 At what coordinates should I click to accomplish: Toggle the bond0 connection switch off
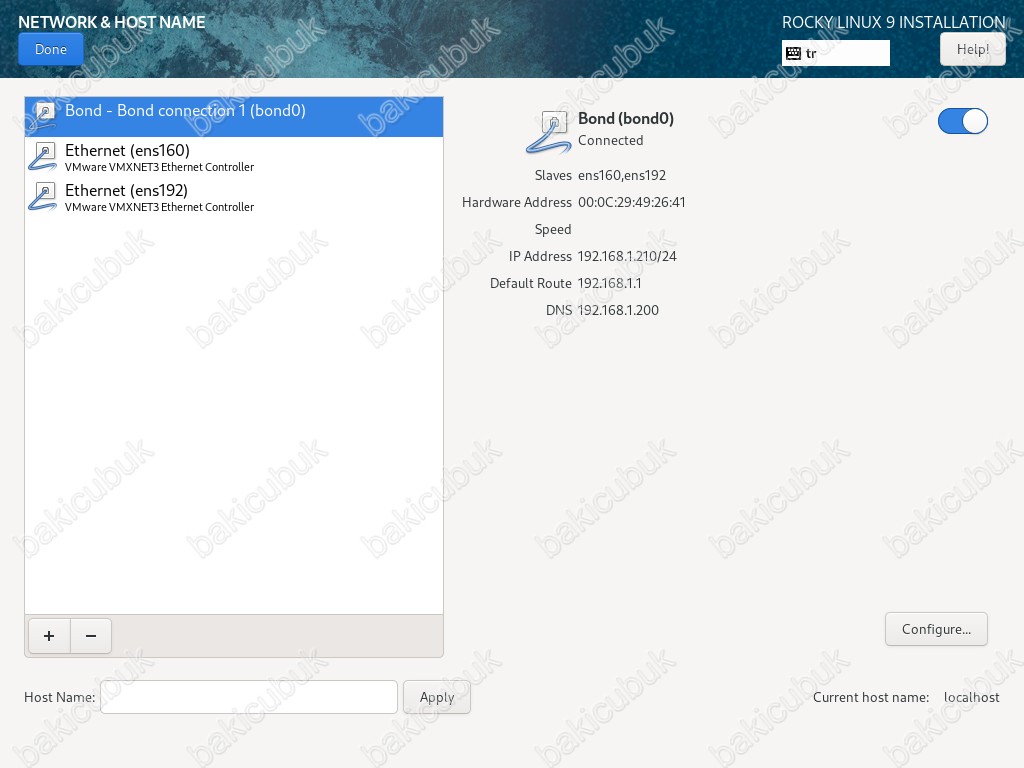coord(962,121)
